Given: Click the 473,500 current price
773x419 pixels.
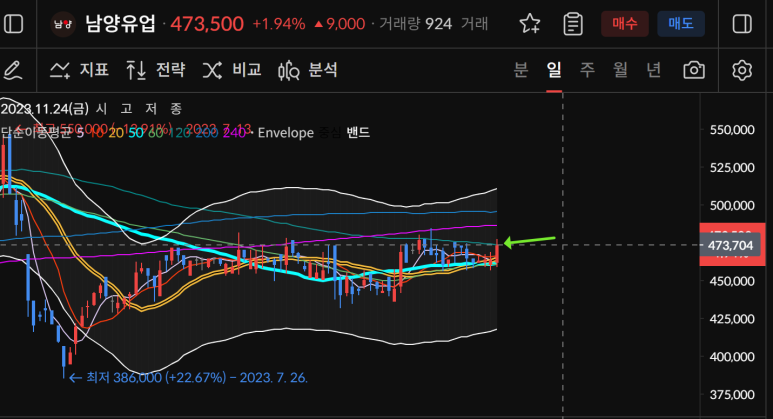Looking at the screenshot, I should point(207,24).
